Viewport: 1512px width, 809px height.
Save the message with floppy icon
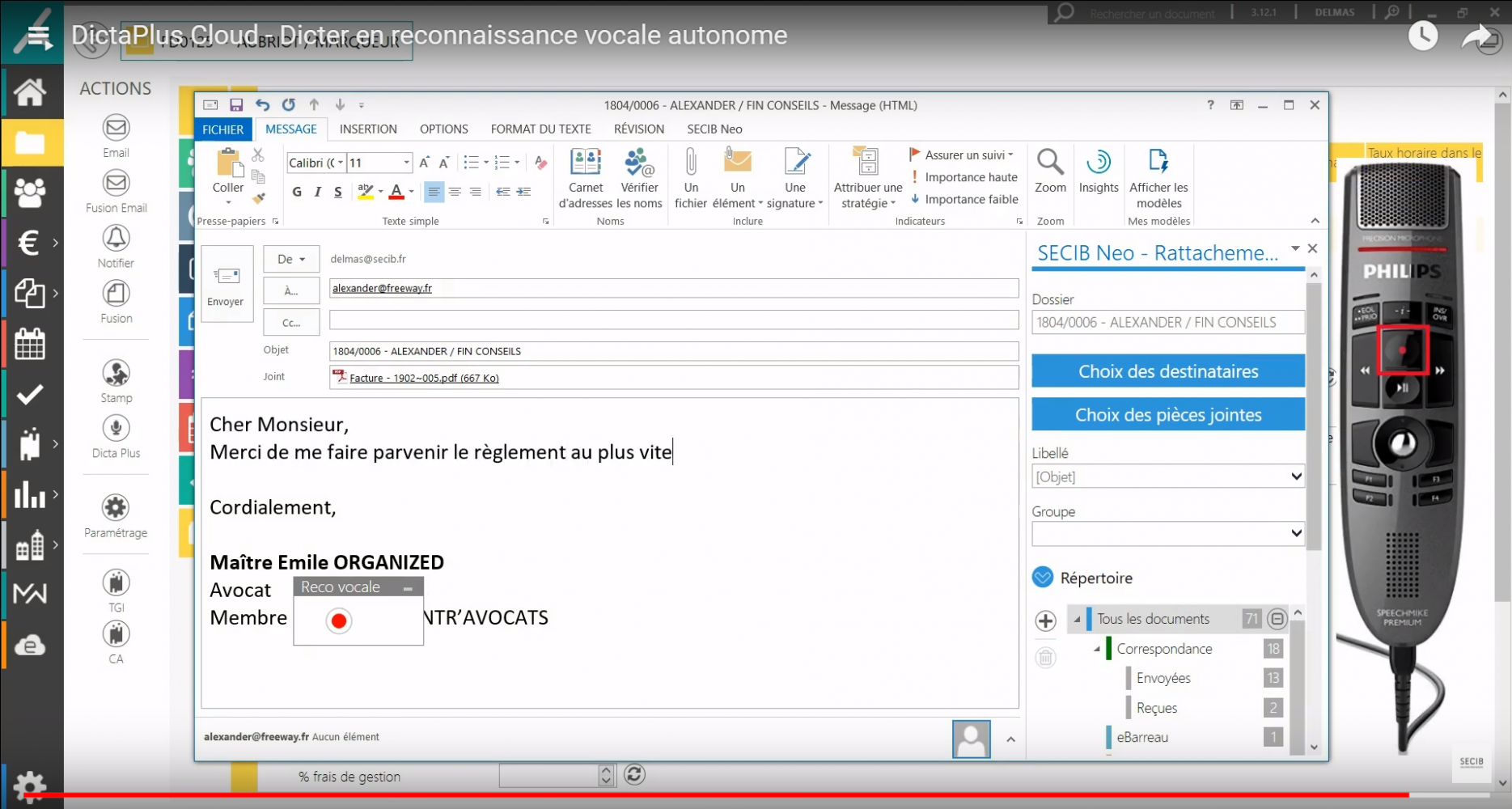click(236, 105)
